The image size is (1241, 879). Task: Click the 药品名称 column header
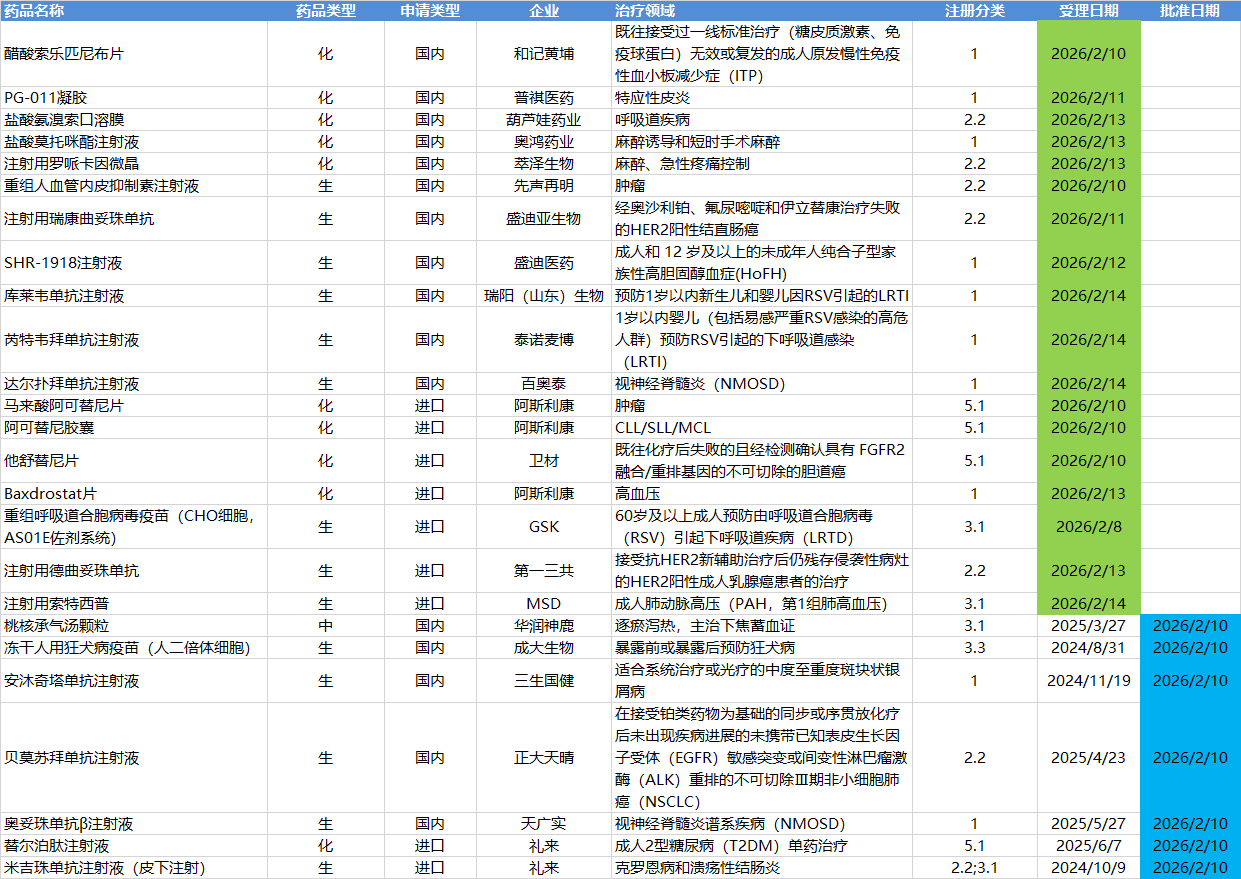(x=35, y=11)
